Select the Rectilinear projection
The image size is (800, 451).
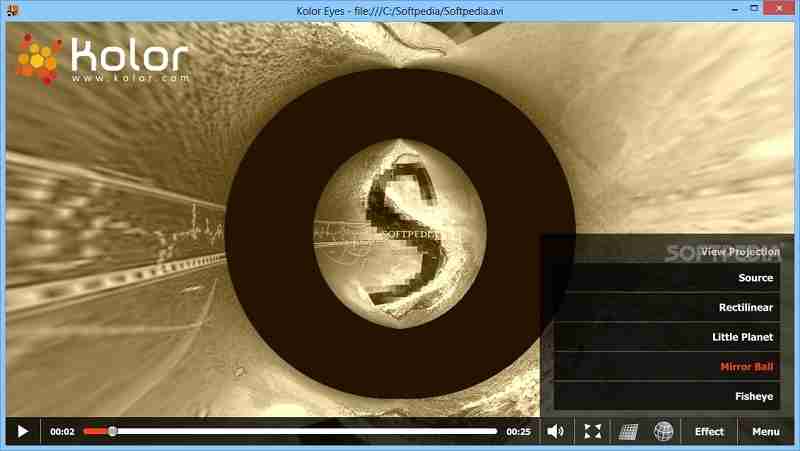pyautogui.click(x=667, y=308)
